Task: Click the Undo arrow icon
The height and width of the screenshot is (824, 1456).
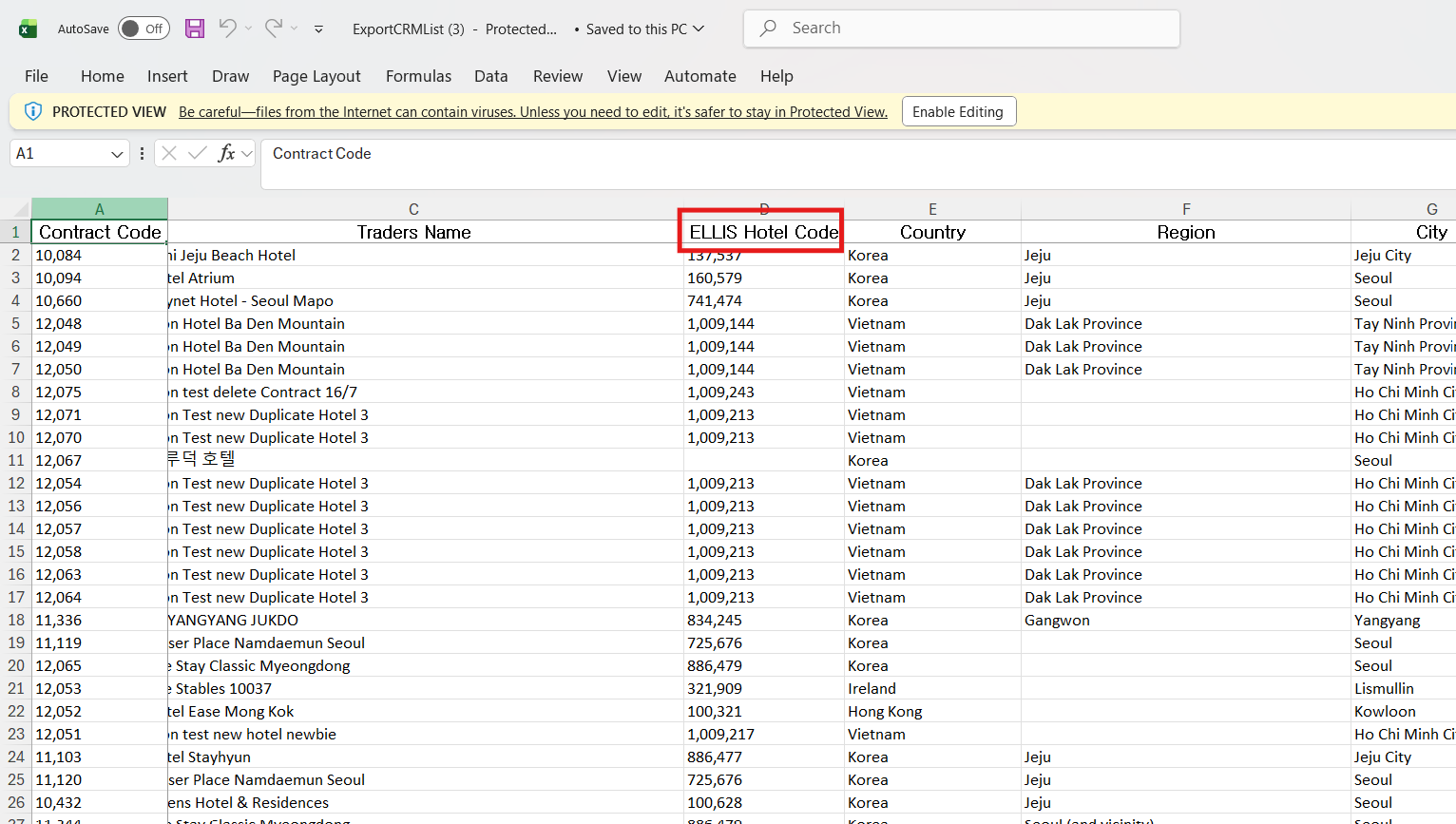Action: point(227,29)
